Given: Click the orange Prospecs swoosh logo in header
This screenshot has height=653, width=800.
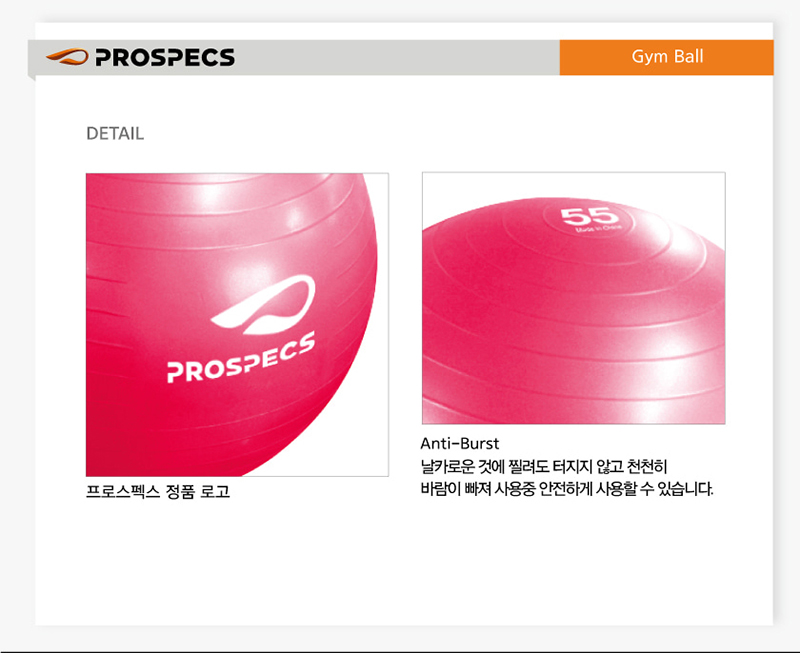Looking at the screenshot, I should coord(67,57).
